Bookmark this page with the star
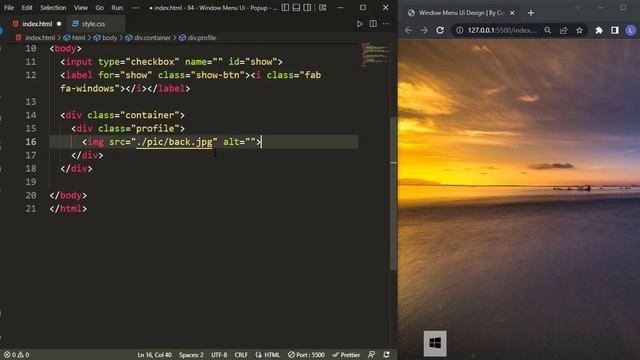The width and height of the screenshot is (640, 360). point(580,30)
